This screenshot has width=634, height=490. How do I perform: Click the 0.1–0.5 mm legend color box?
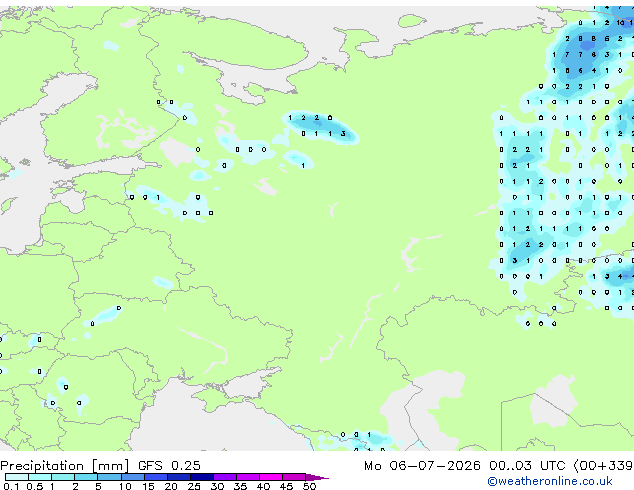pyautogui.click(x=17, y=477)
